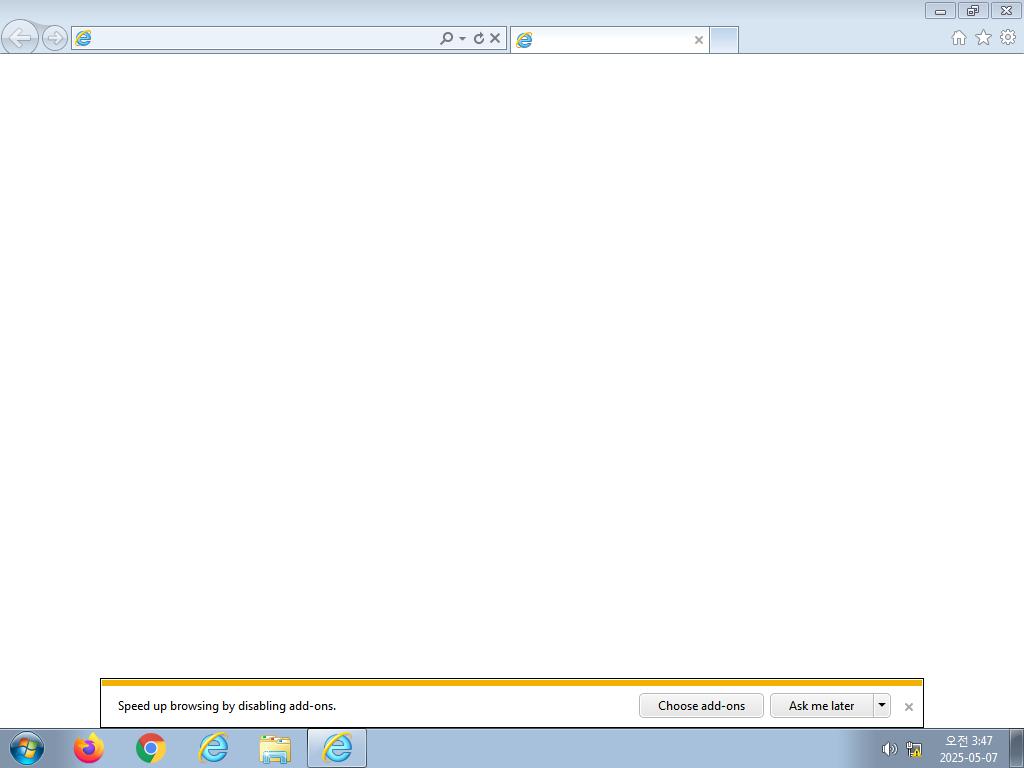Select the open blank browser tab
Image resolution: width=1024 pixels, height=768 pixels.
(609, 40)
